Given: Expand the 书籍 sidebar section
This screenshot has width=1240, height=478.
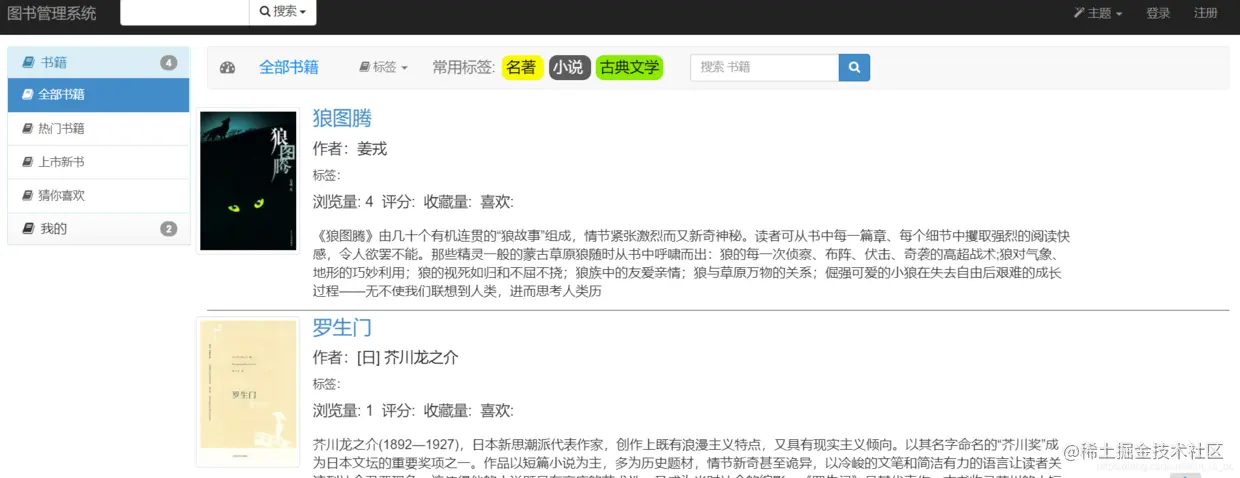Looking at the screenshot, I should point(98,62).
